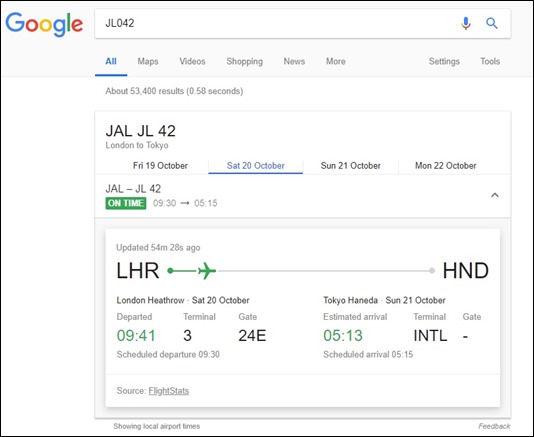Click departure gate value 24E

(x=252, y=335)
